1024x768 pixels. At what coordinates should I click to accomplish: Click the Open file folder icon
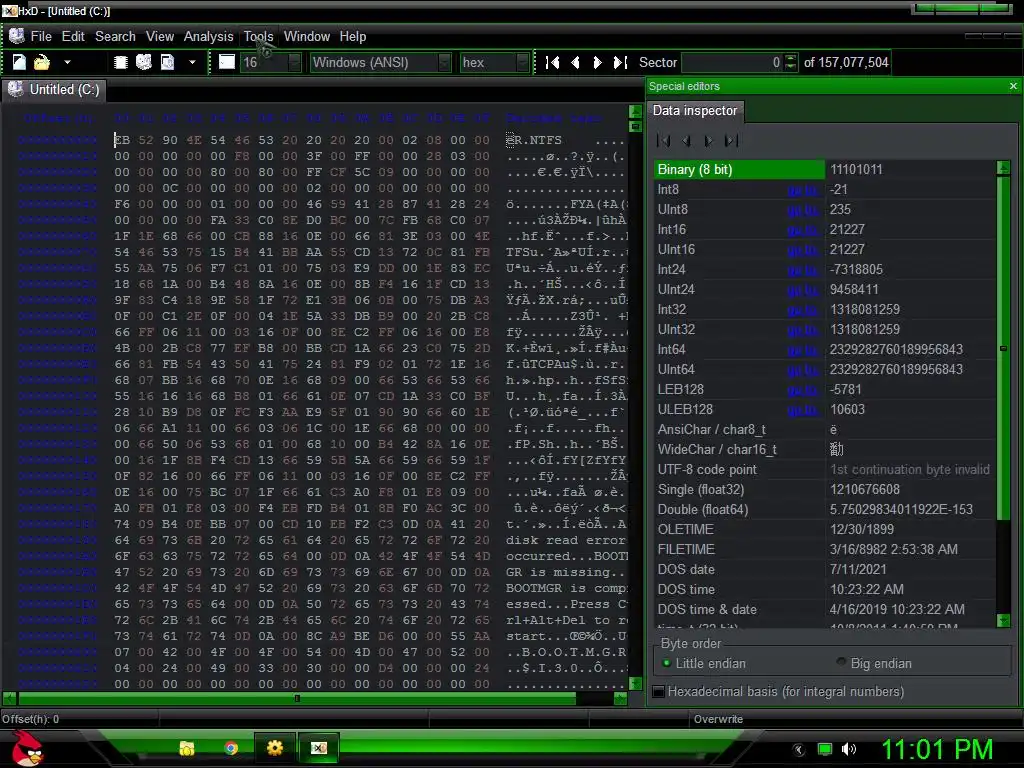coord(42,62)
